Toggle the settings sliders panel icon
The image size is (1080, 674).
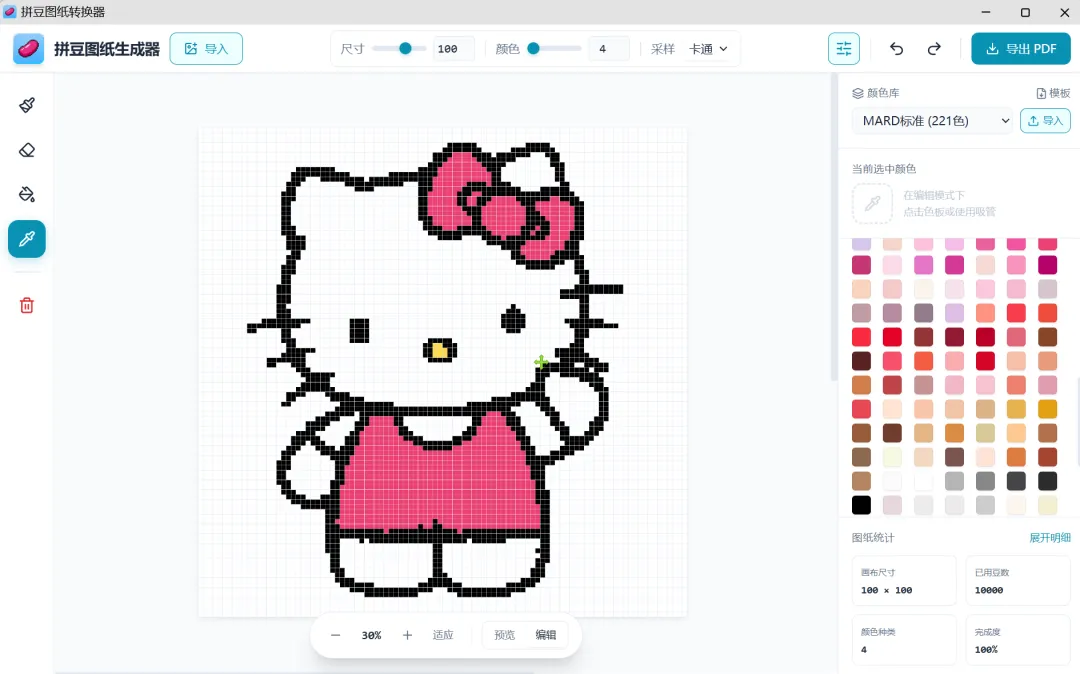(844, 49)
